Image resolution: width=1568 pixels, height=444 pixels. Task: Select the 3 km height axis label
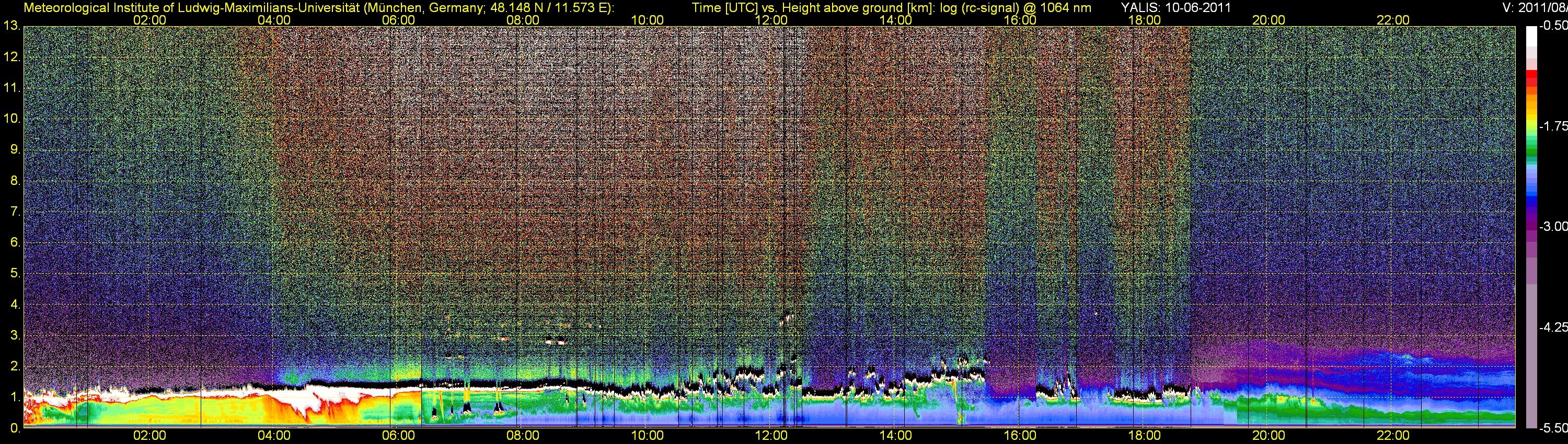tap(15, 335)
